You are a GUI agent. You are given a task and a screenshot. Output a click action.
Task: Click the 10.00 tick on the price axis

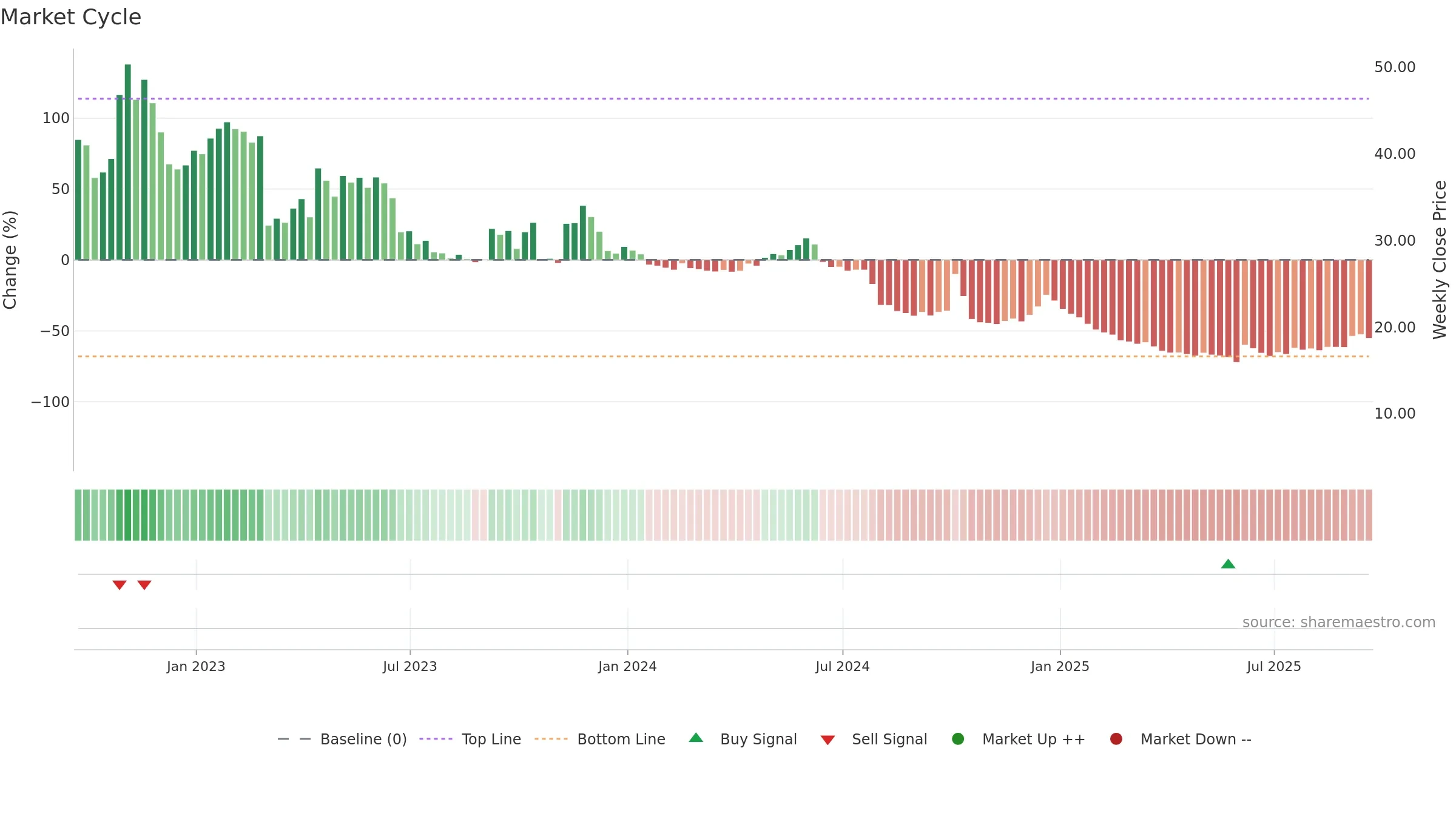1395,414
